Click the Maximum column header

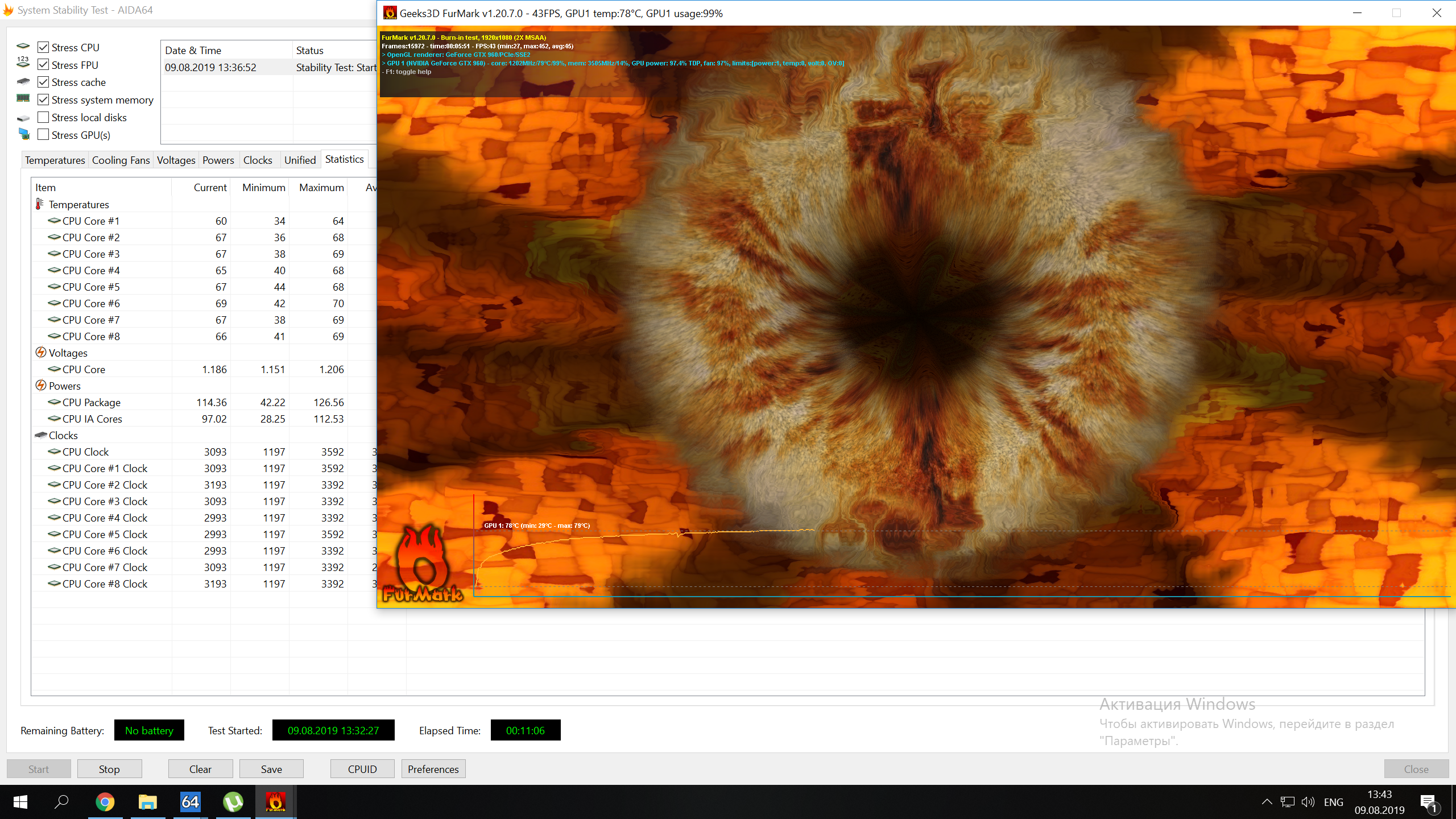pyautogui.click(x=321, y=187)
